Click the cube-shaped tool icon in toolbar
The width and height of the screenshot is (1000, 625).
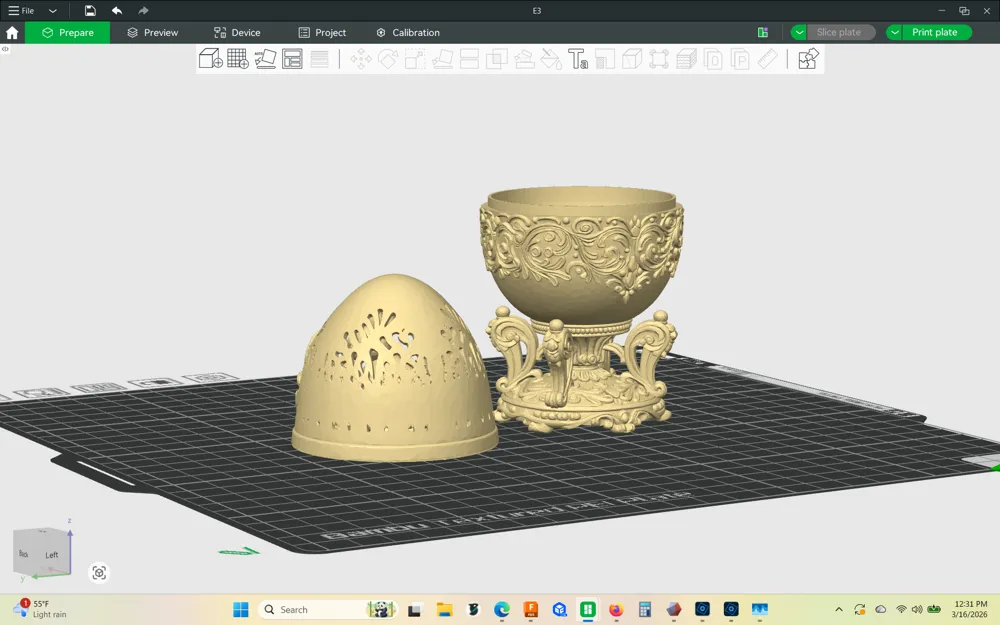click(x=632, y=59)
